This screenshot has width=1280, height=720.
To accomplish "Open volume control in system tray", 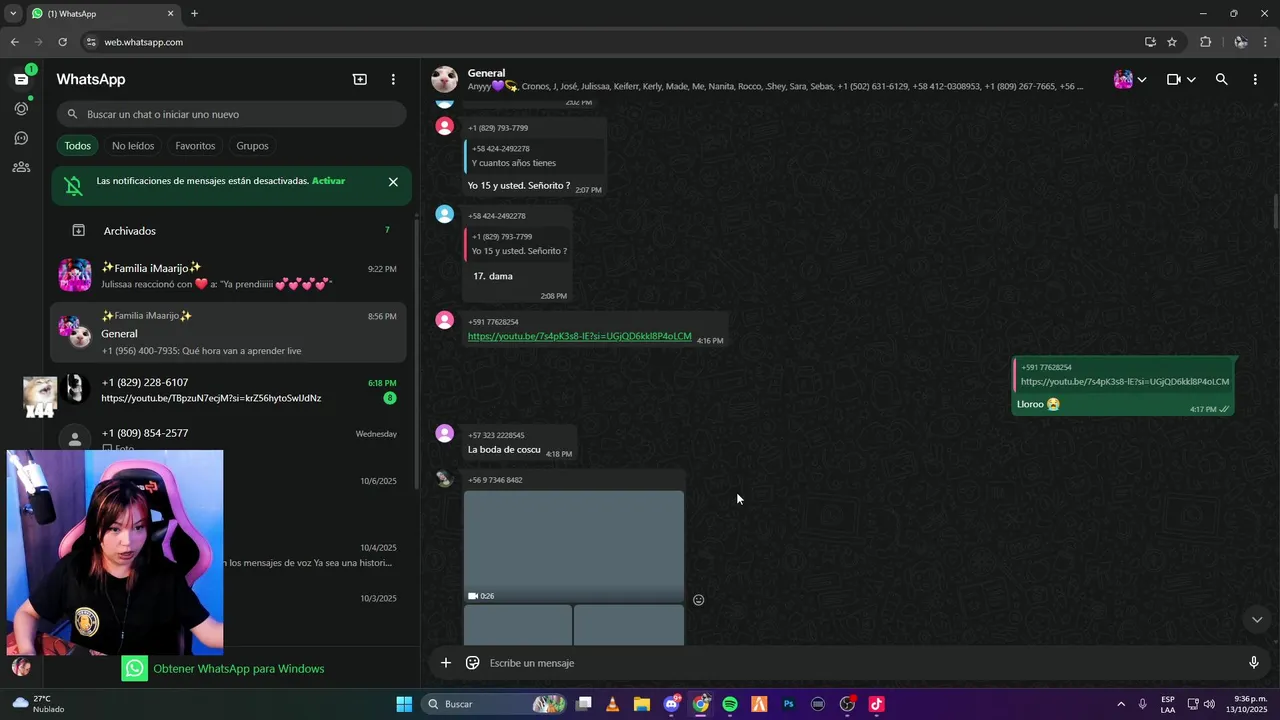I will (x=1209, y=704).
